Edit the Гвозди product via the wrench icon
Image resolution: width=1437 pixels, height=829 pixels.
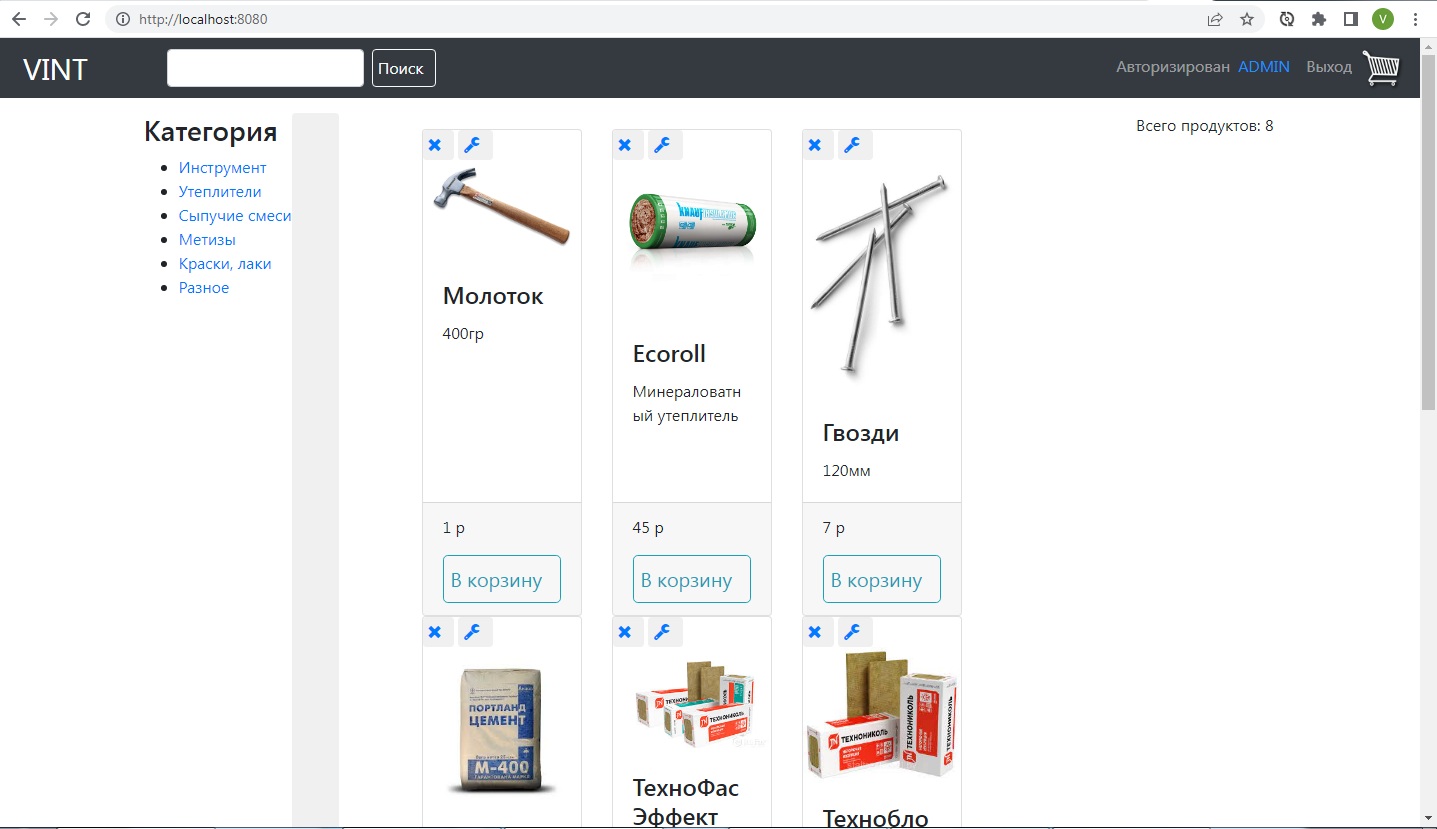[854, 145]
